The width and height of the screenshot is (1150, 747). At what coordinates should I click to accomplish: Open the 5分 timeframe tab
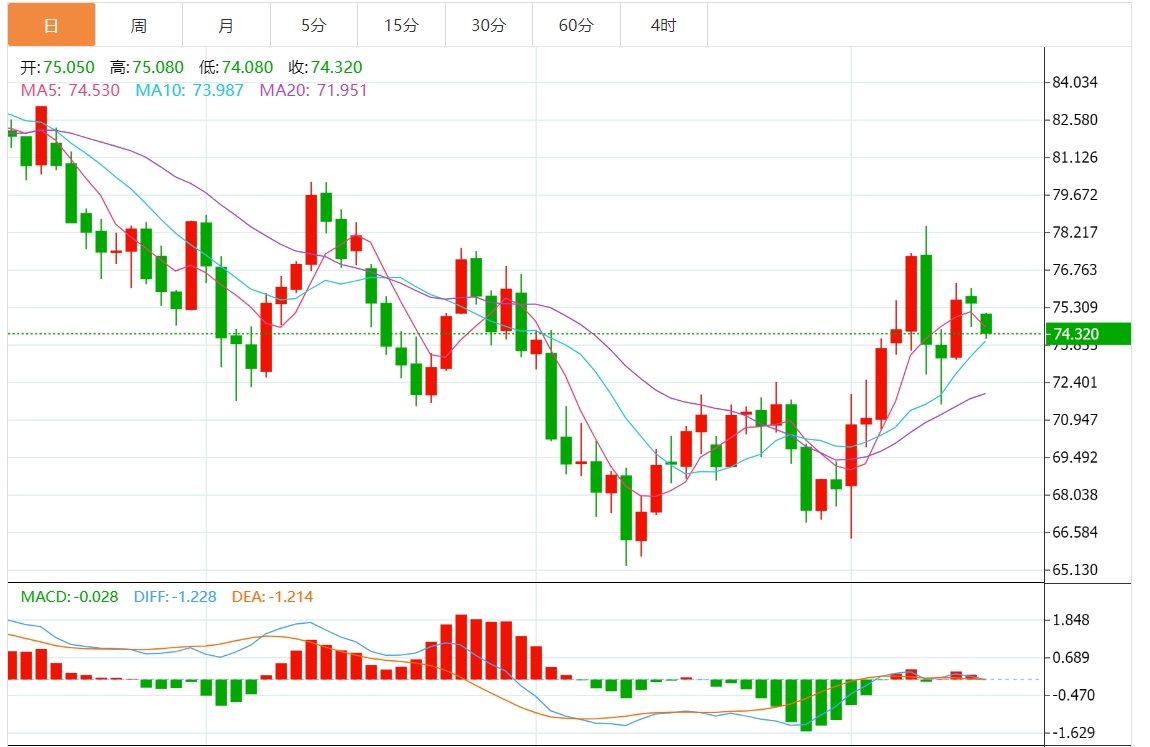(313, 26)
